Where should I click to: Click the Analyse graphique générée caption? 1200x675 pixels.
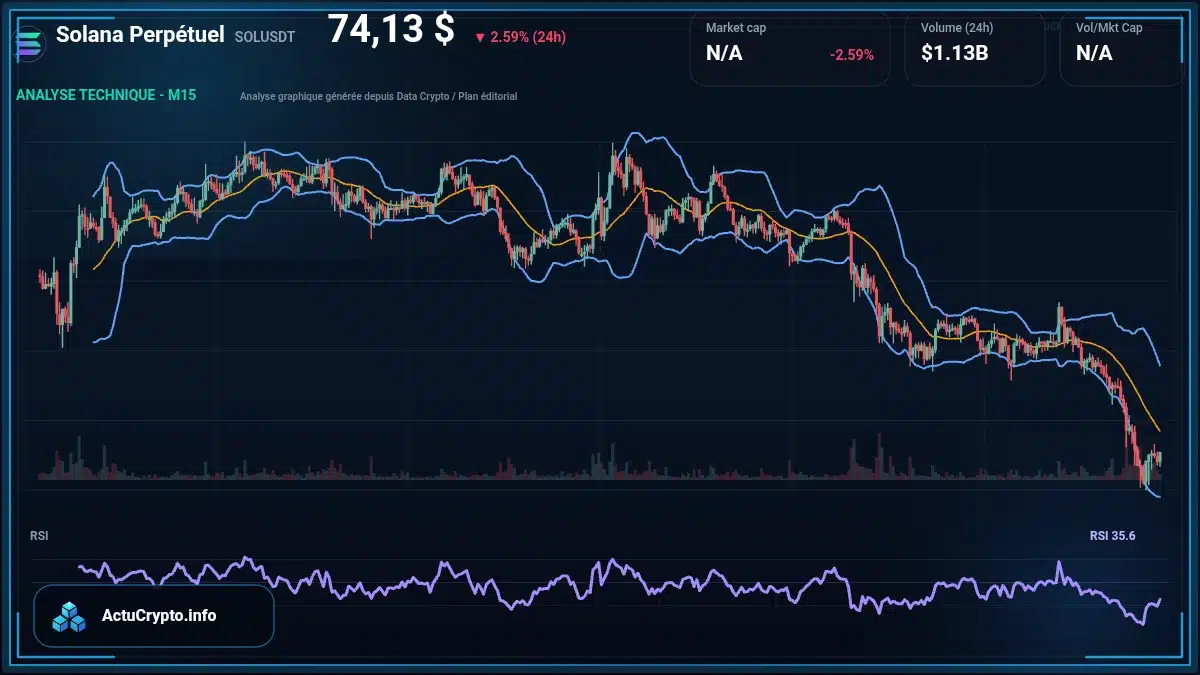tap(379, 96)
